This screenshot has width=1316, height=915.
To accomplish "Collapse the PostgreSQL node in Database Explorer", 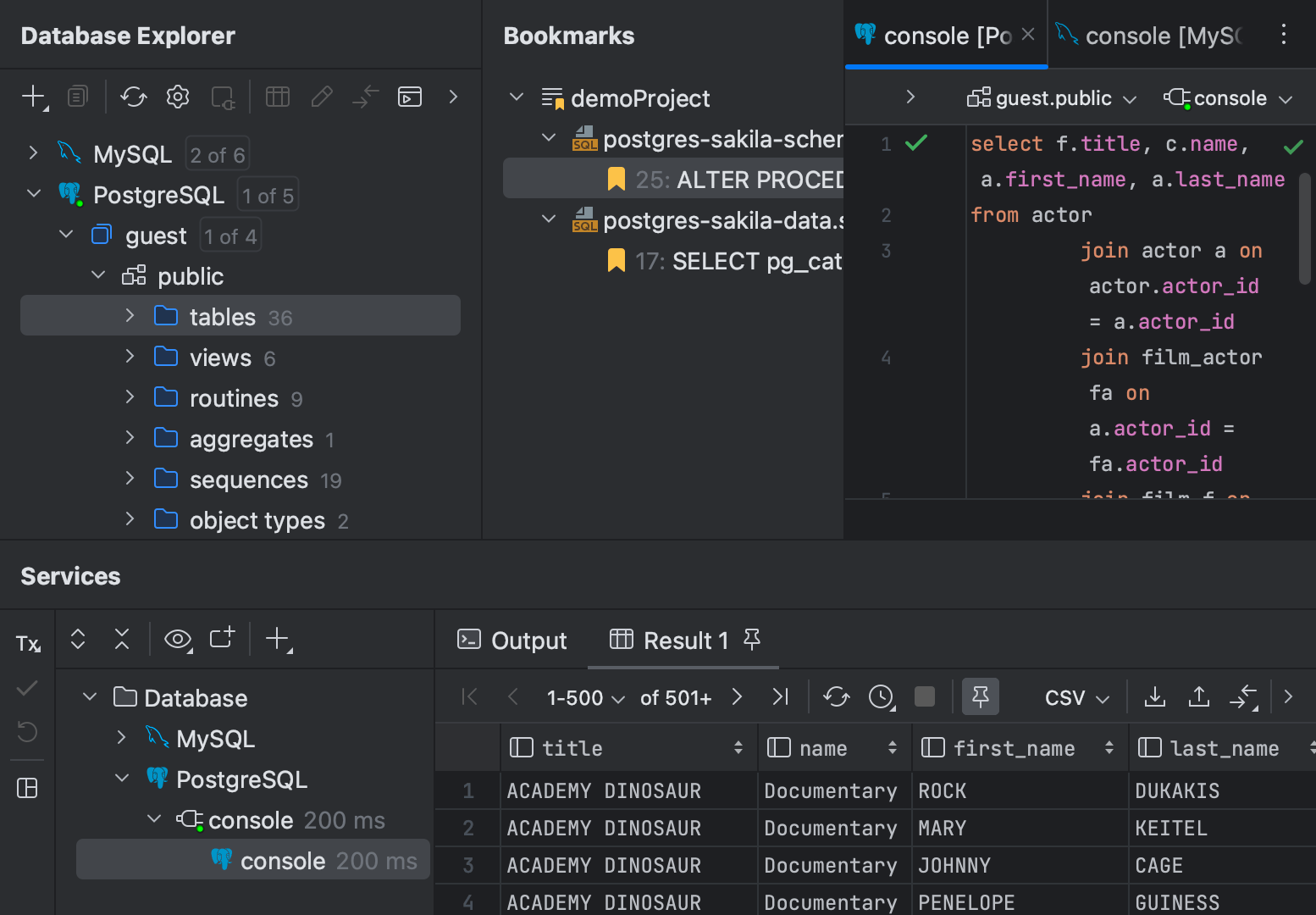I will click(x=34, y=194).
